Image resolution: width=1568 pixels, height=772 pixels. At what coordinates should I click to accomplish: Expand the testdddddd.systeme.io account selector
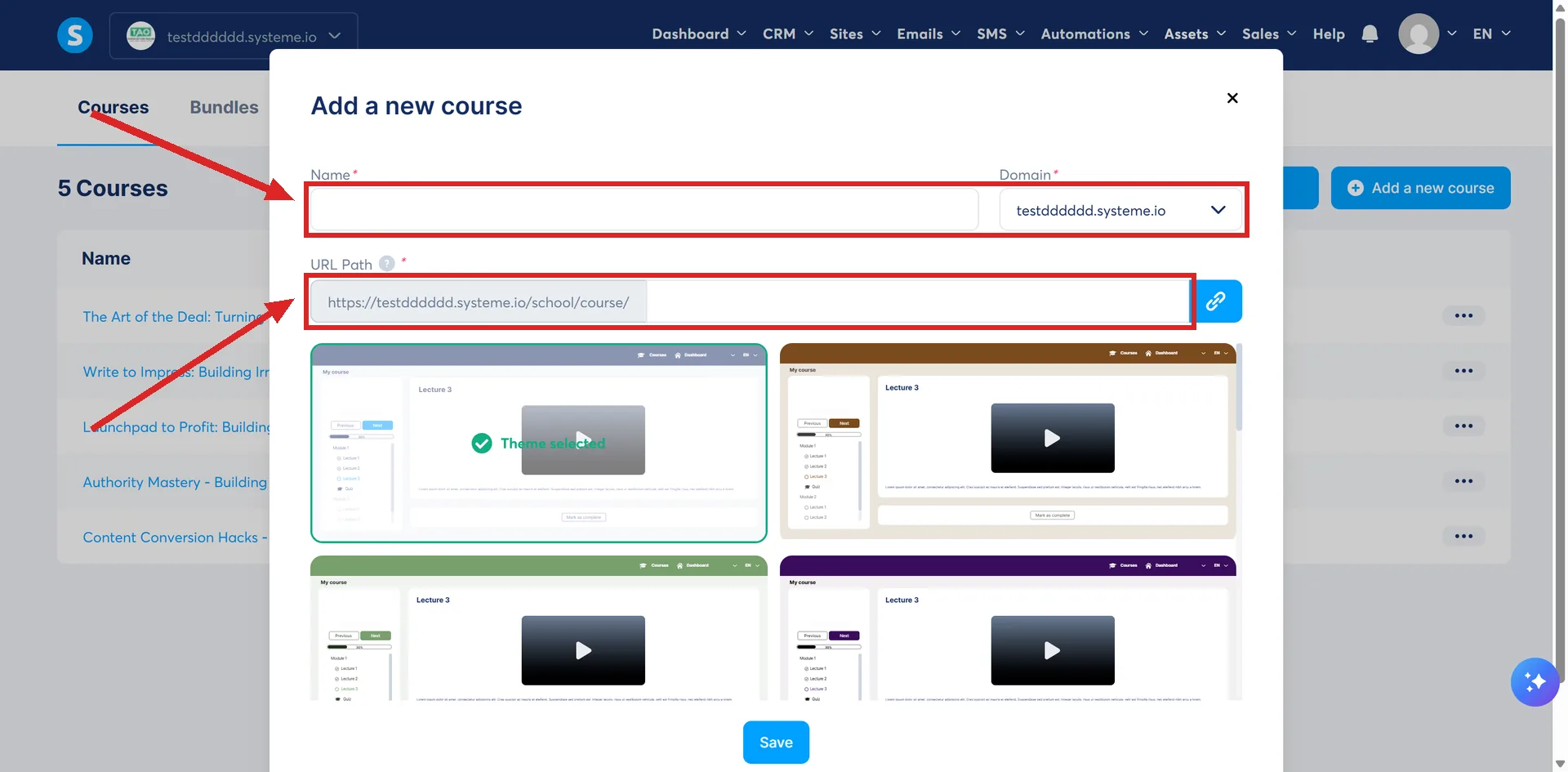click(234, 36)
